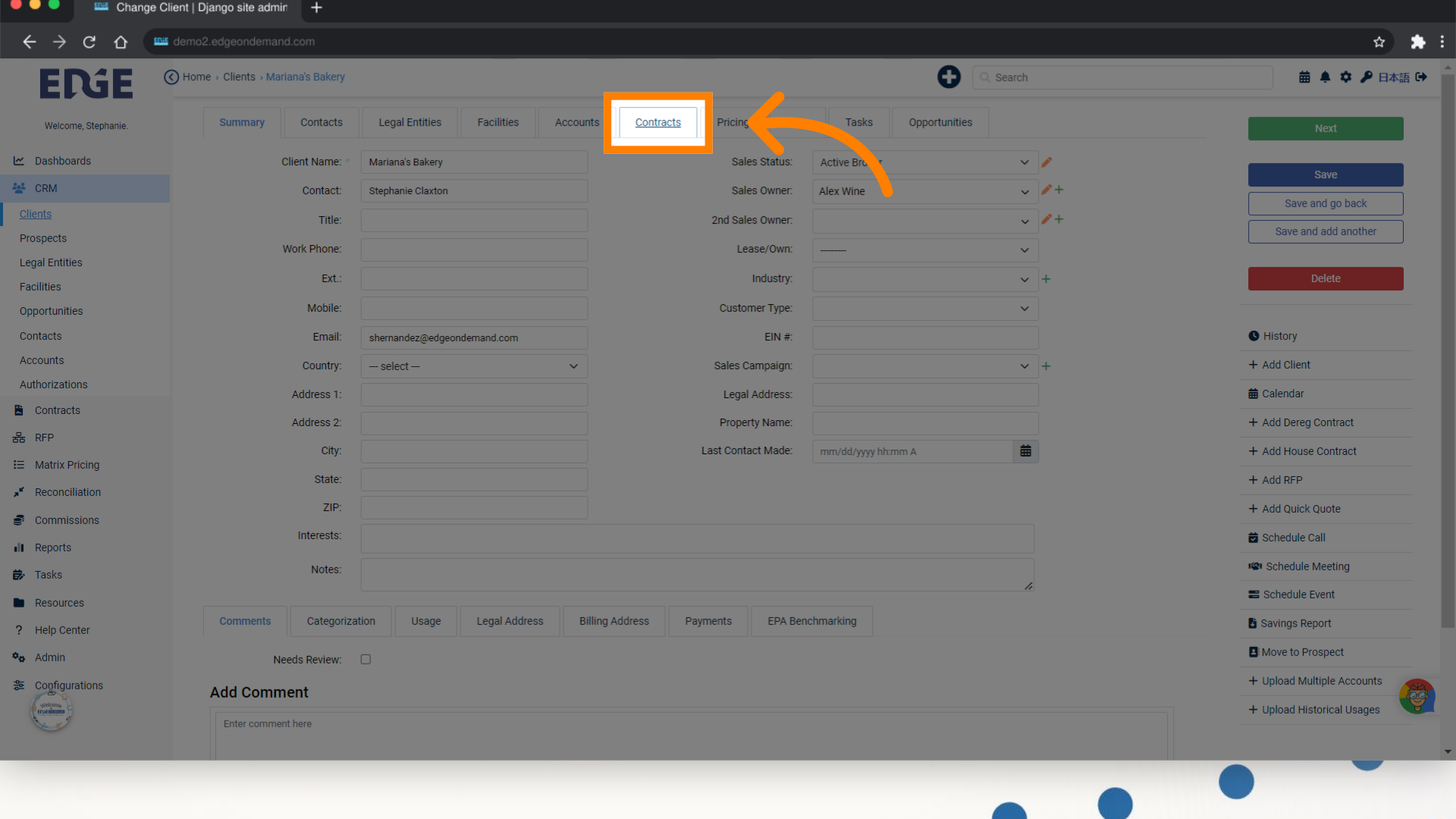The height and width of the screenshot is (819, 1456).
Task: Open Dashboards in the sidebar
Action: click(x=63, y=161)
